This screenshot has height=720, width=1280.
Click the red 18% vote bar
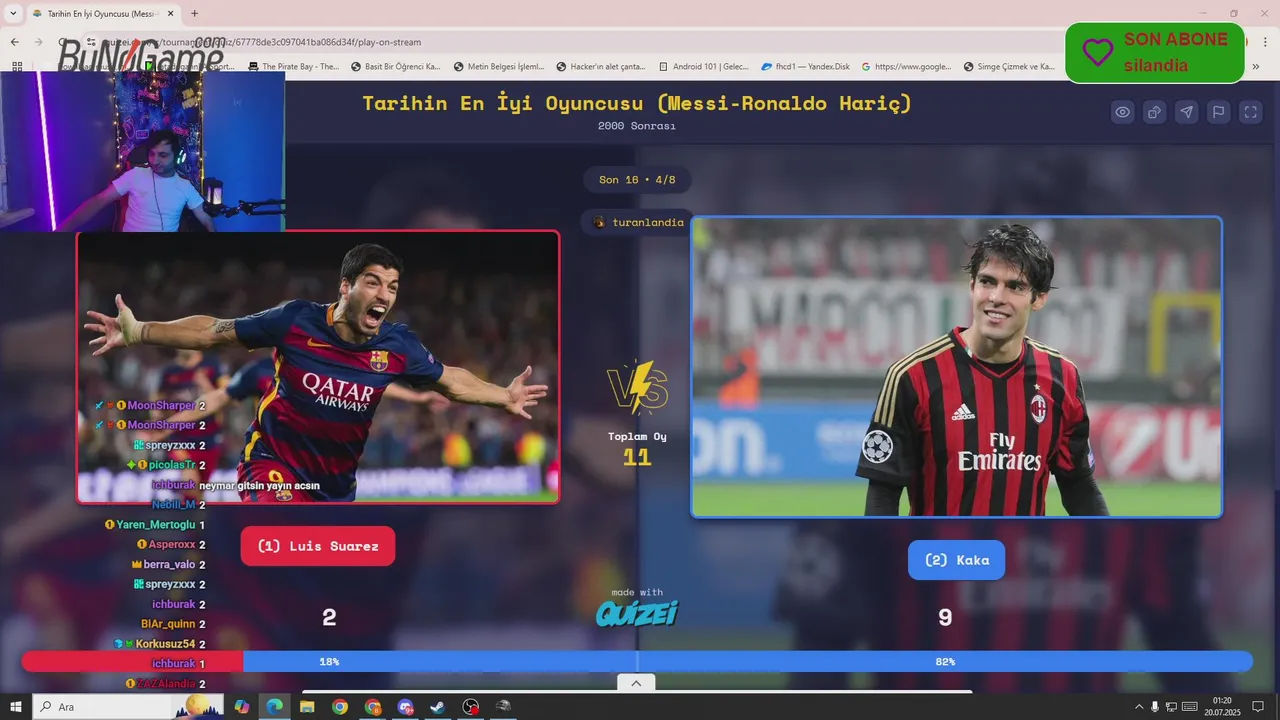132,662
